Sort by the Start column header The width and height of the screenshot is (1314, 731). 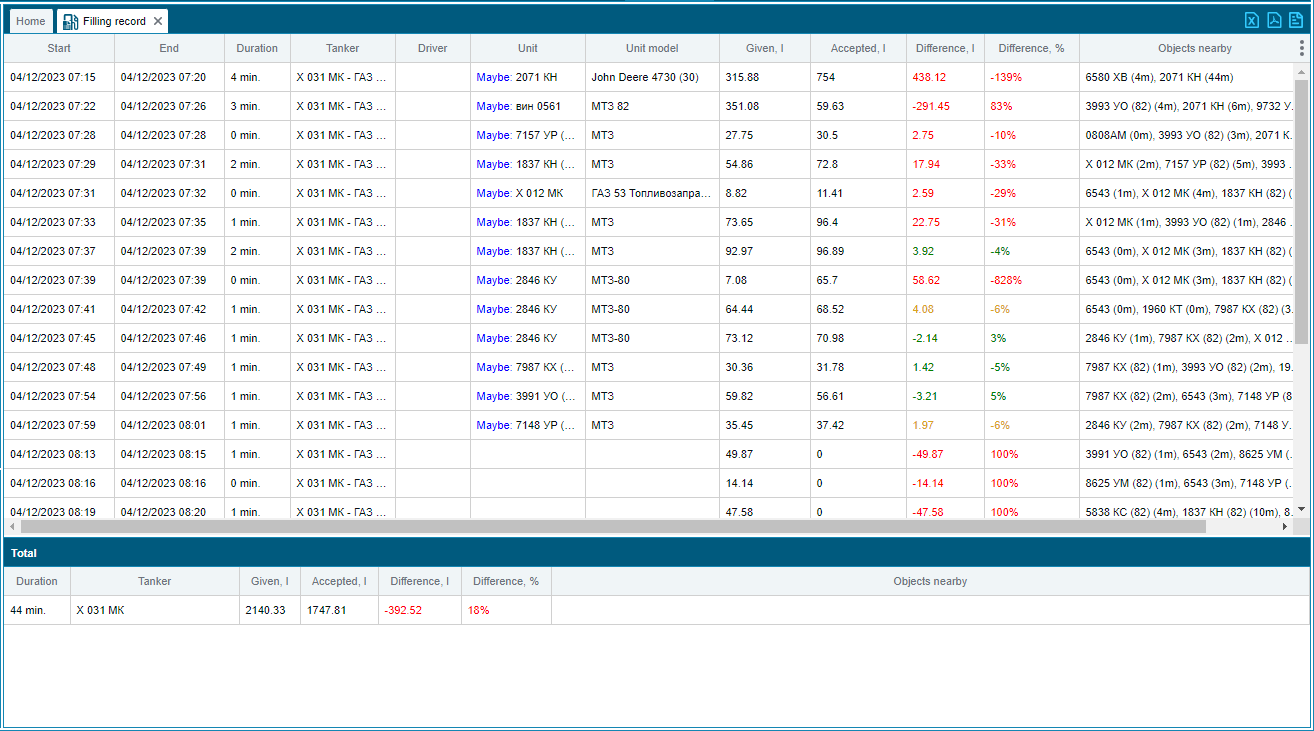click(x=59, y=48)
